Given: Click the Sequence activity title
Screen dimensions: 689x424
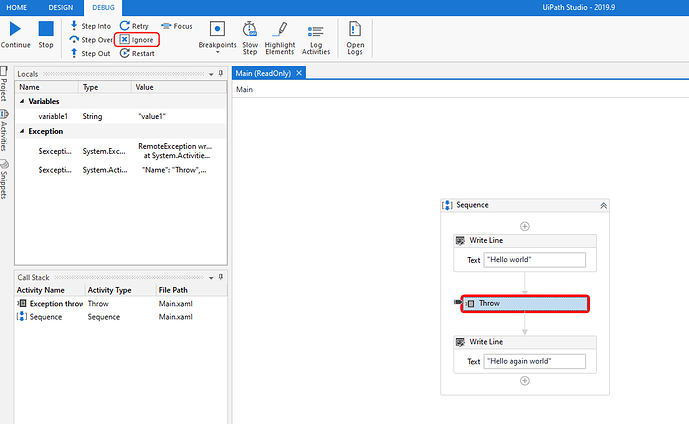Looking at the screenshot, I should pos(472,205).
